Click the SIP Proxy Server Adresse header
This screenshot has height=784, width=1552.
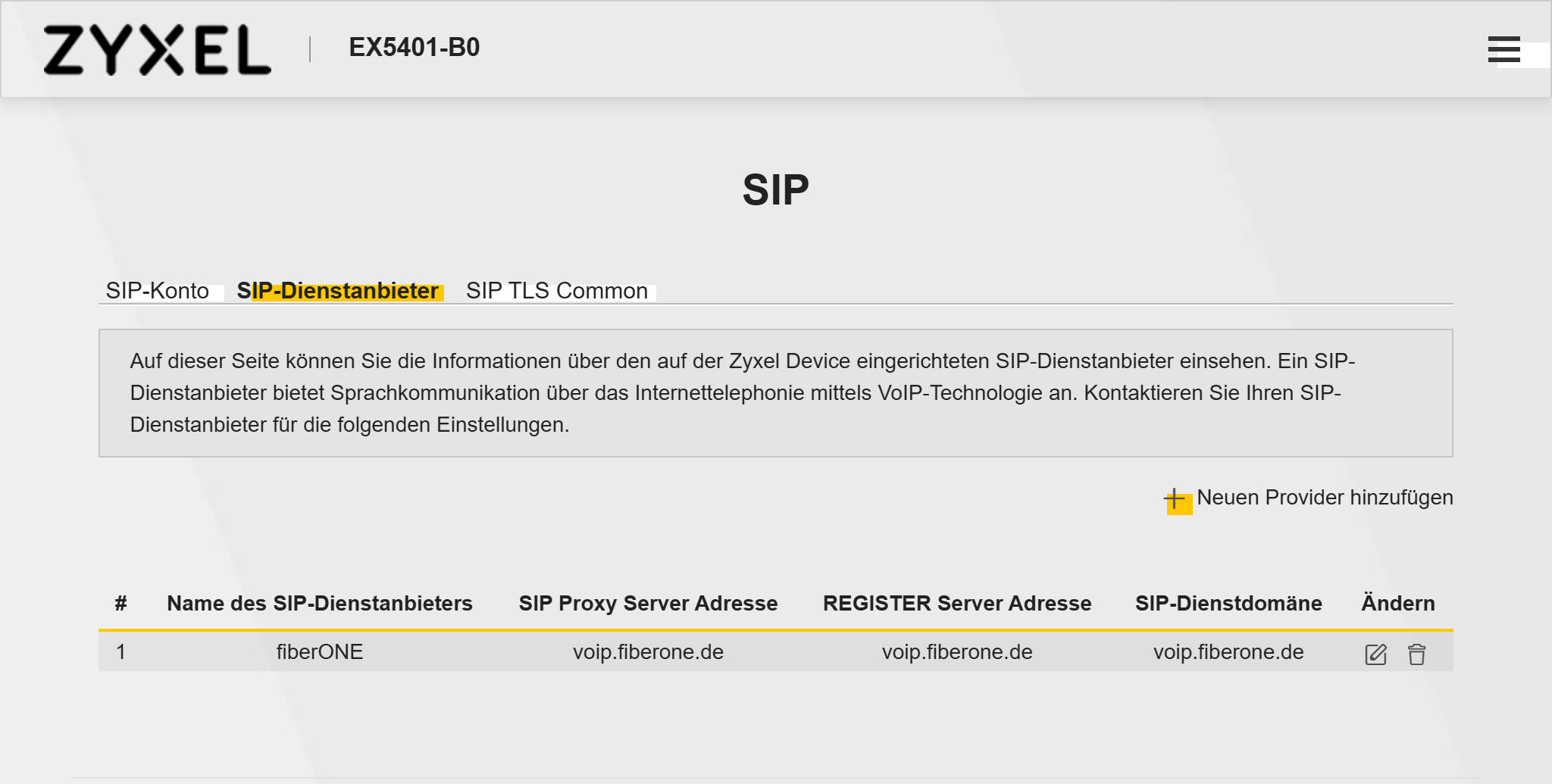coord(648,604)
